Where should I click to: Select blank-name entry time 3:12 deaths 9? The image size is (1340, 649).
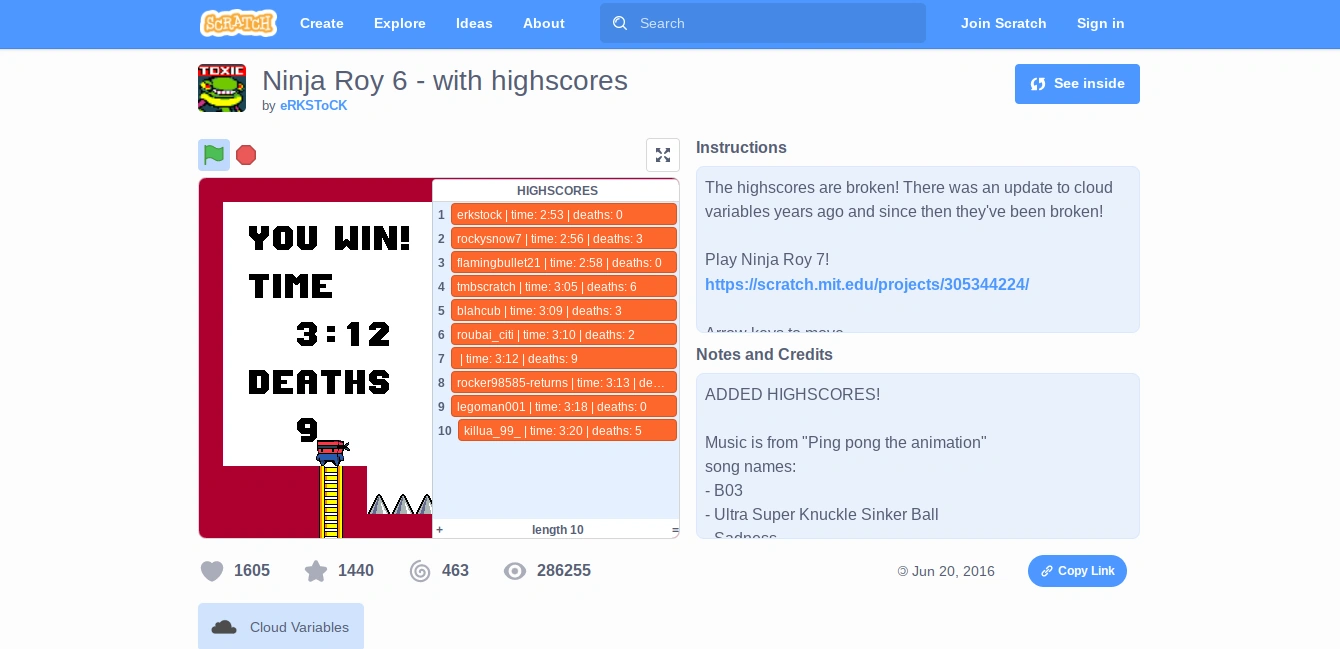[564, 359]
